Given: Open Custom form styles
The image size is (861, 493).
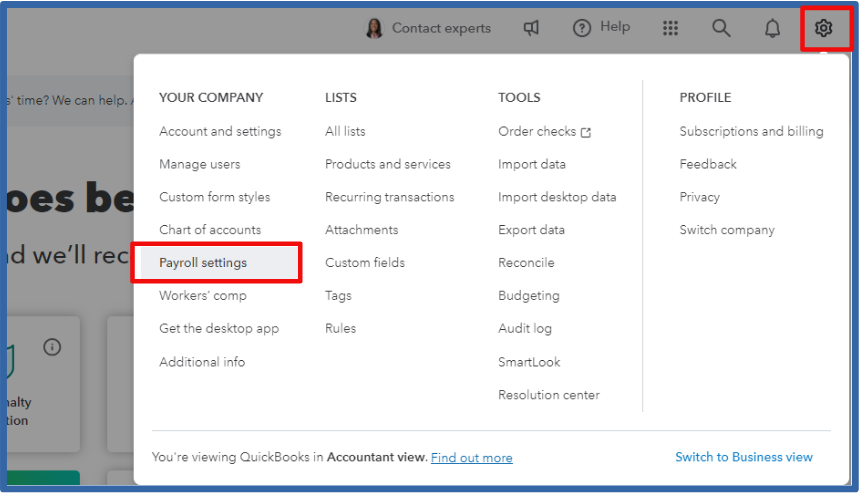Looking at the screenshot, I should click(x=214, y=197).
